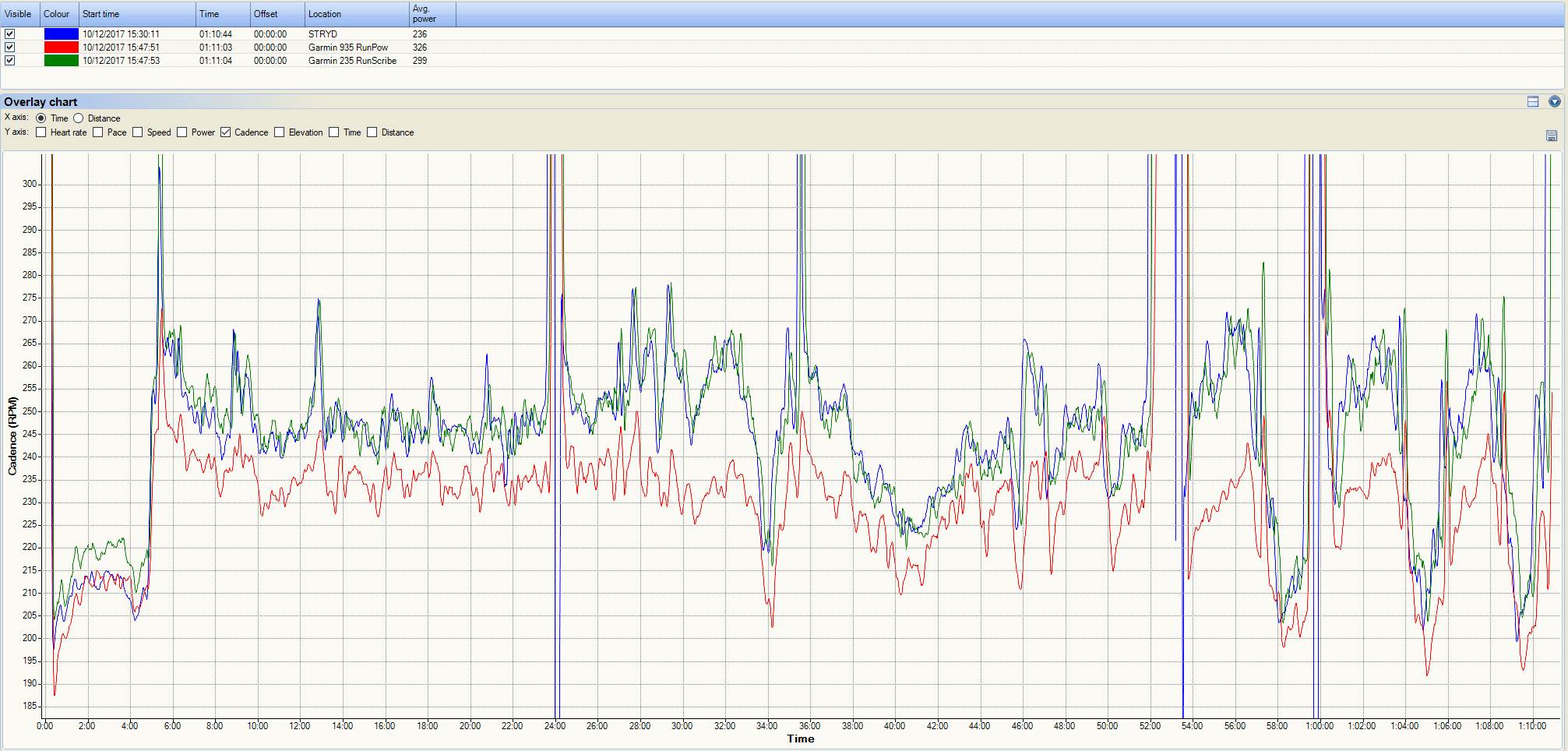Select Time for the X axis
The width and height of the screenshot is (1568, 751).
[41, 118]
